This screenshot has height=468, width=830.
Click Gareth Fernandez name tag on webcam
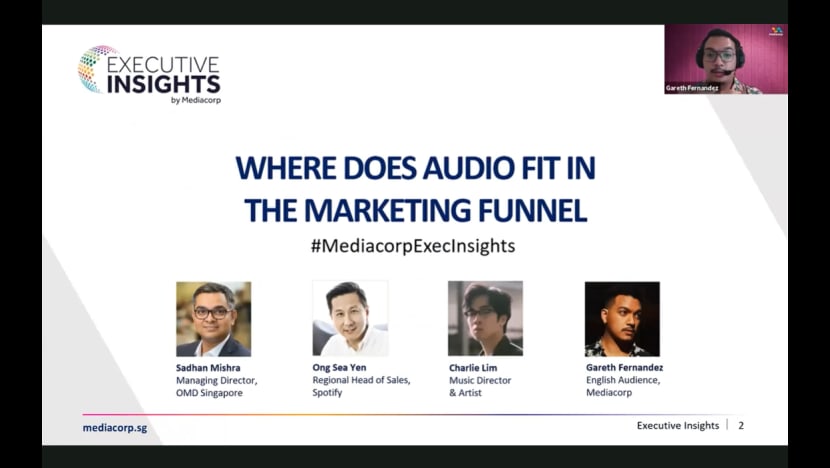692,88
